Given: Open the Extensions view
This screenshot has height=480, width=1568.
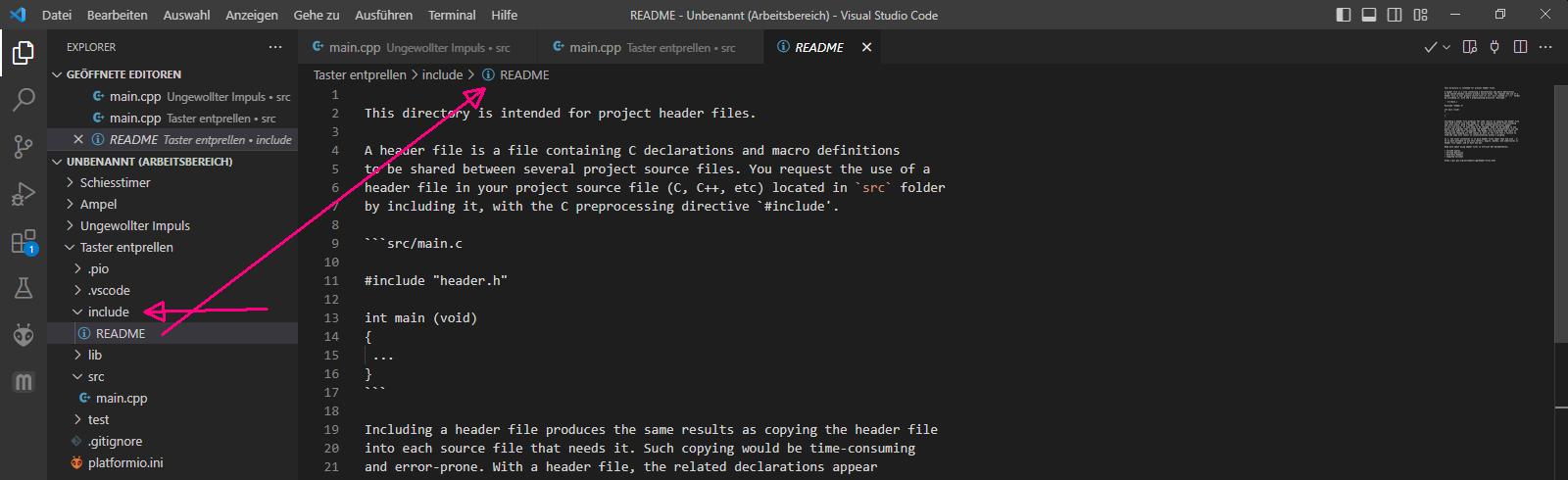Looking at the screenshot, I should (24, 241).
